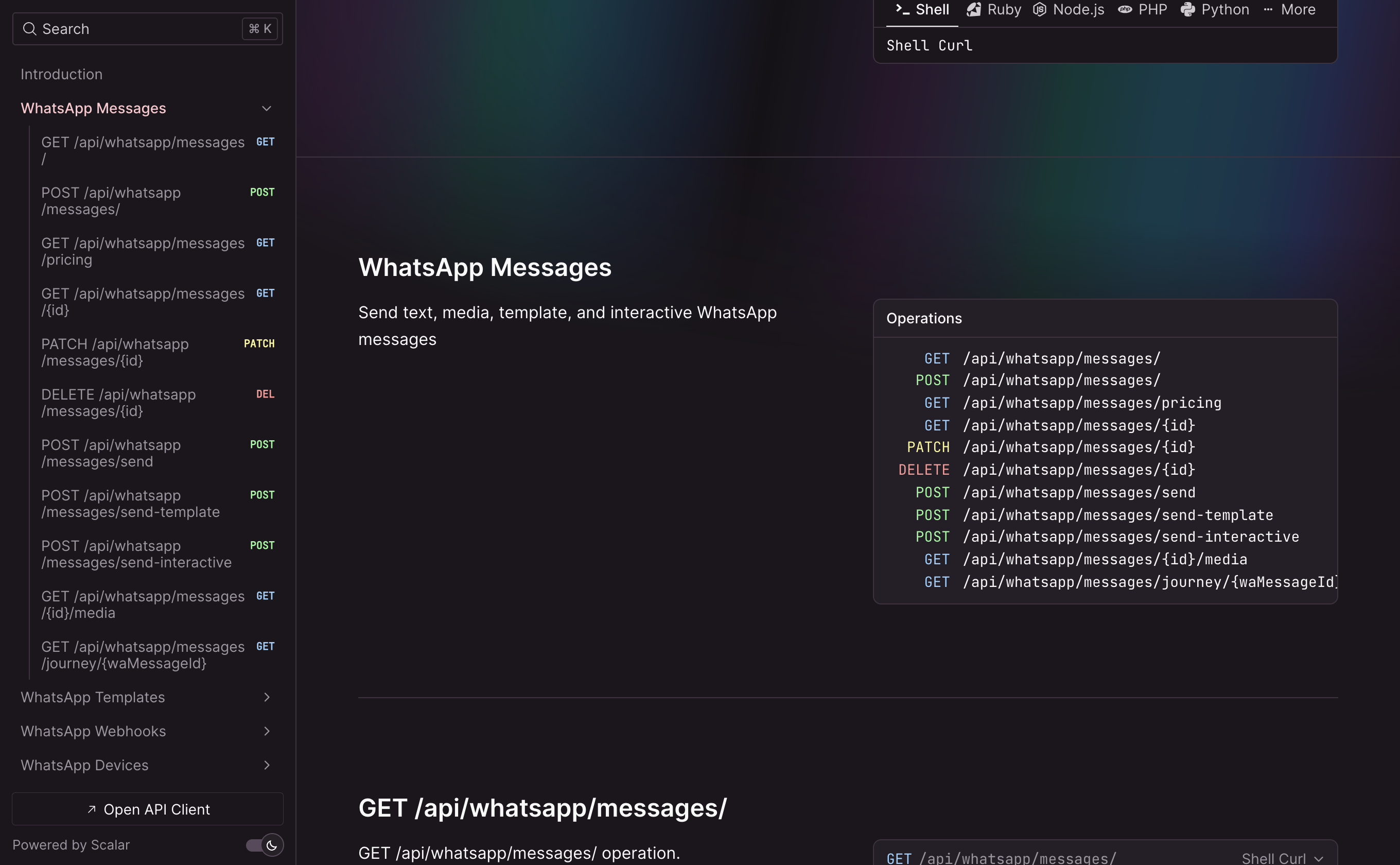Switch to the Shell tab
The image size is (1400, 865).
922,10
